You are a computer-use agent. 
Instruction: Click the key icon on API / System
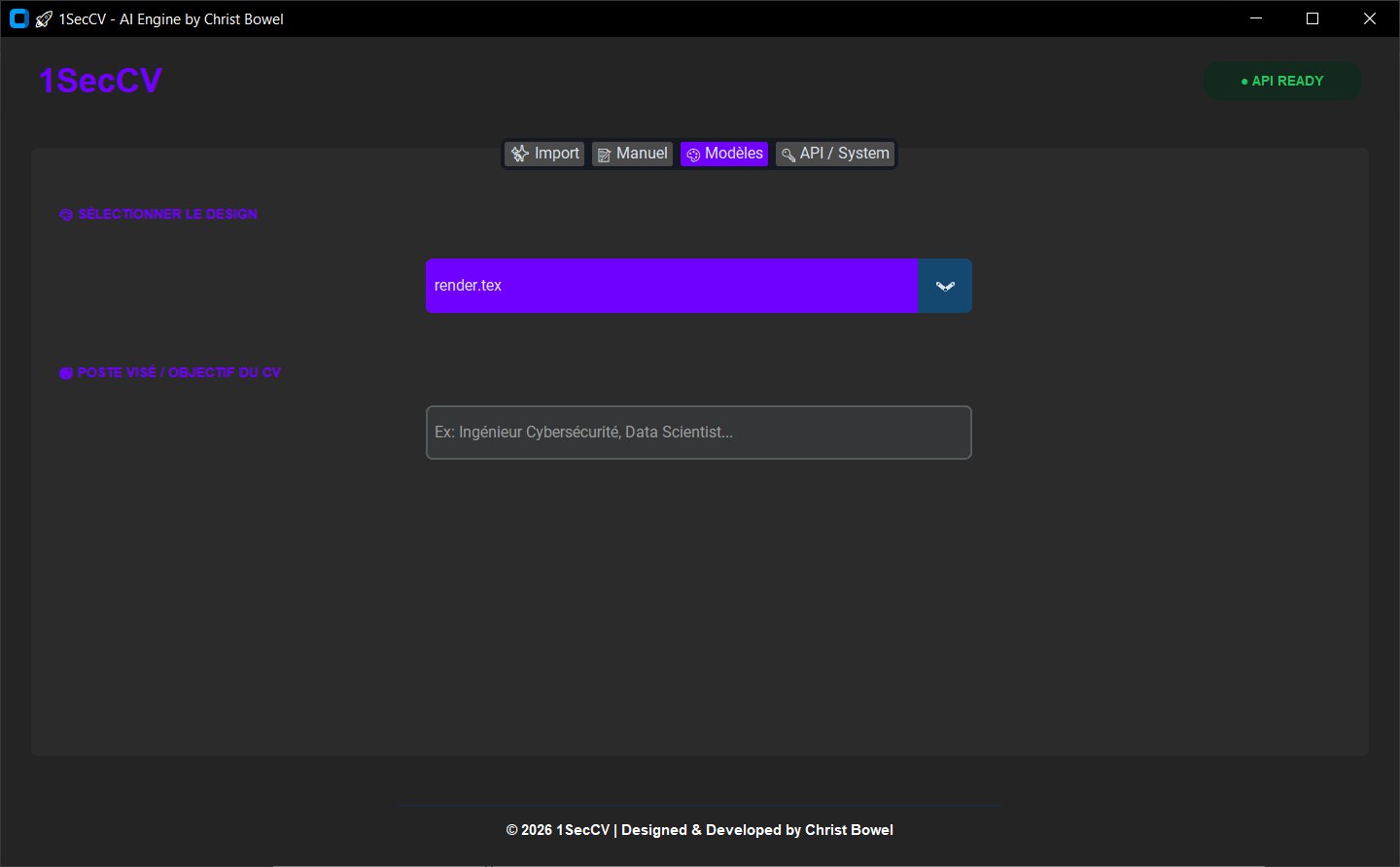coord(787,155)
